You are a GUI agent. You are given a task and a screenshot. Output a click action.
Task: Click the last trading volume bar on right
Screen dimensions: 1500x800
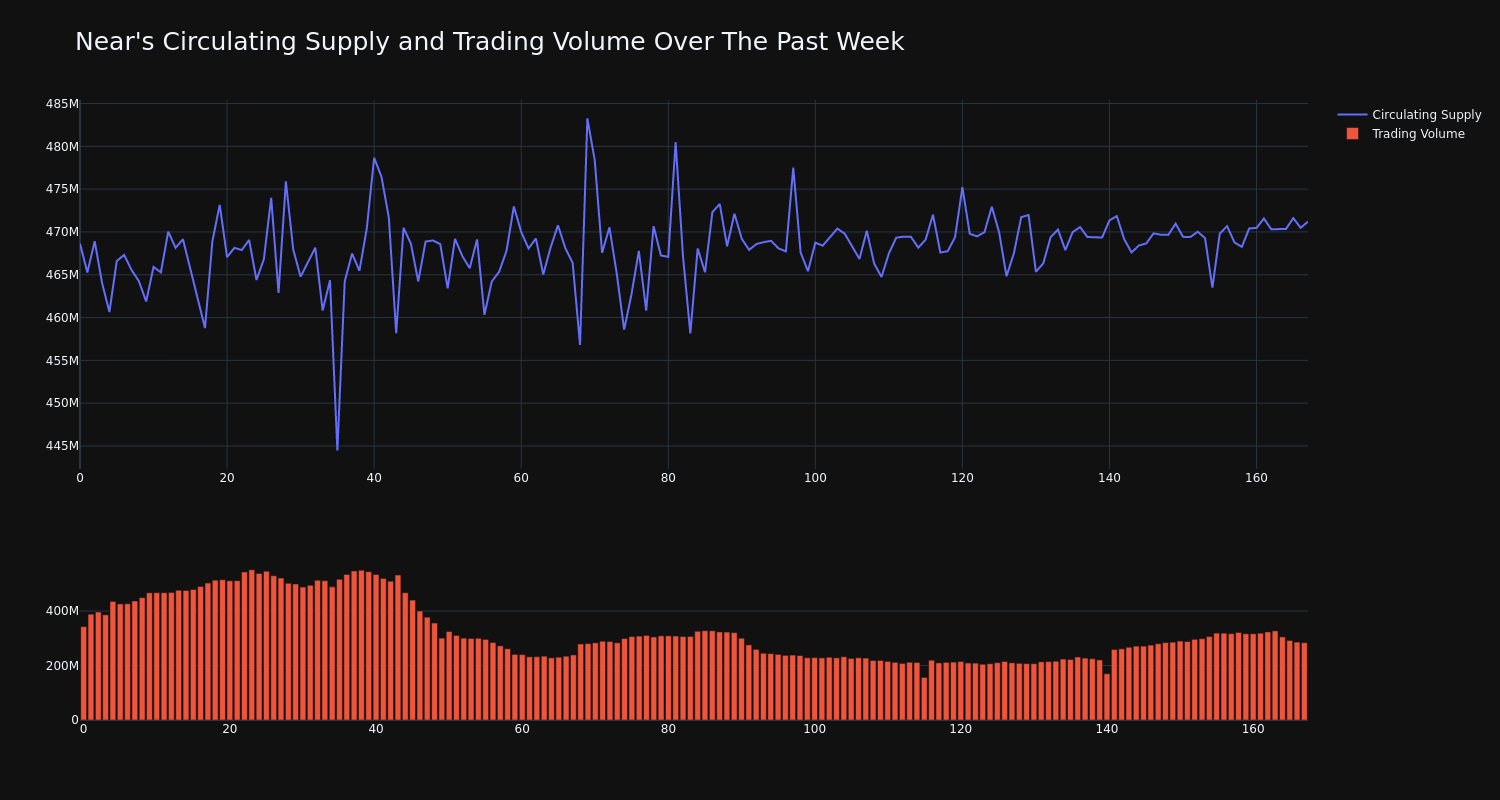pos(1304,681)
